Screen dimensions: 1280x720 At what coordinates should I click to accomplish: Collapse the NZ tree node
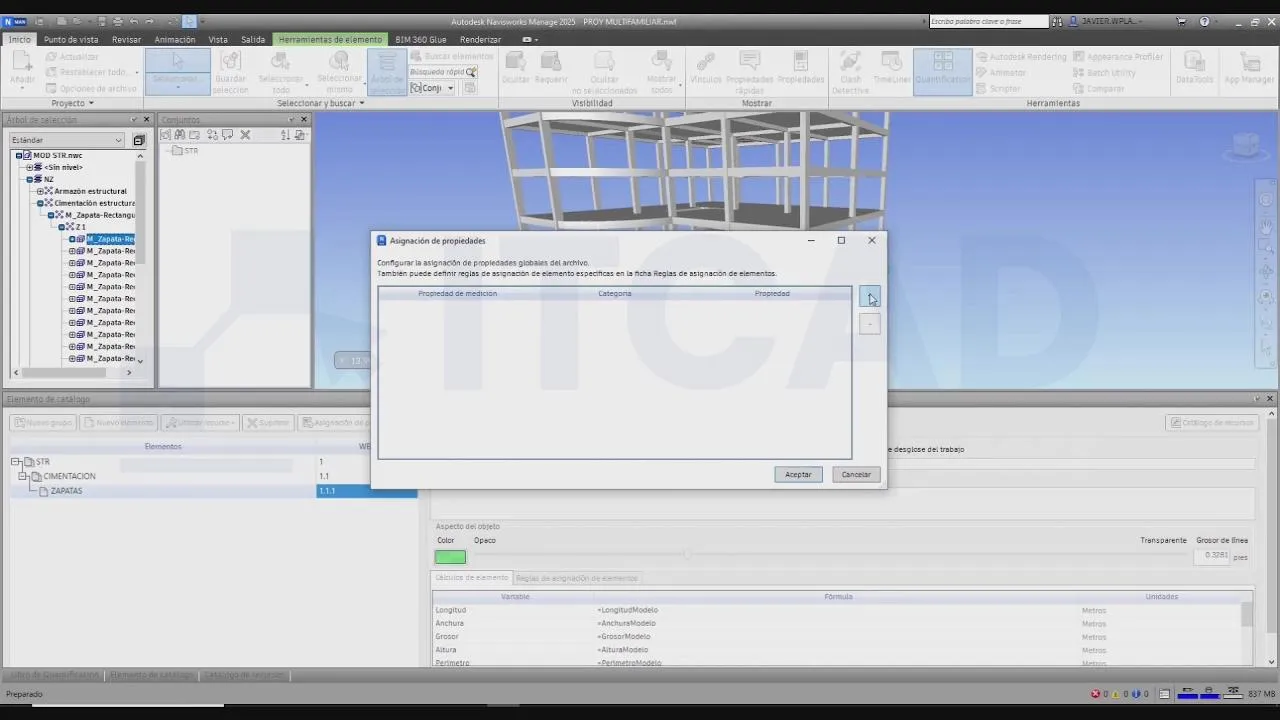coord(30,179)
